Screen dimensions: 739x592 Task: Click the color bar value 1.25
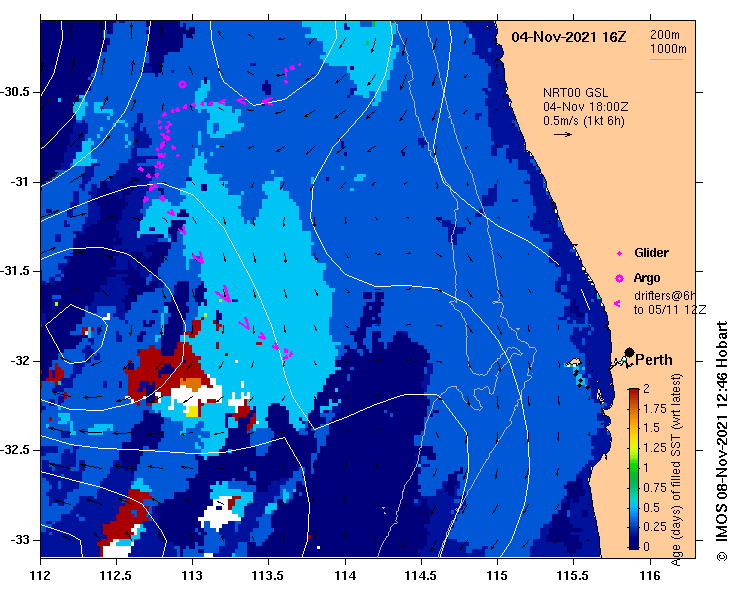click(x=653, y=448)
